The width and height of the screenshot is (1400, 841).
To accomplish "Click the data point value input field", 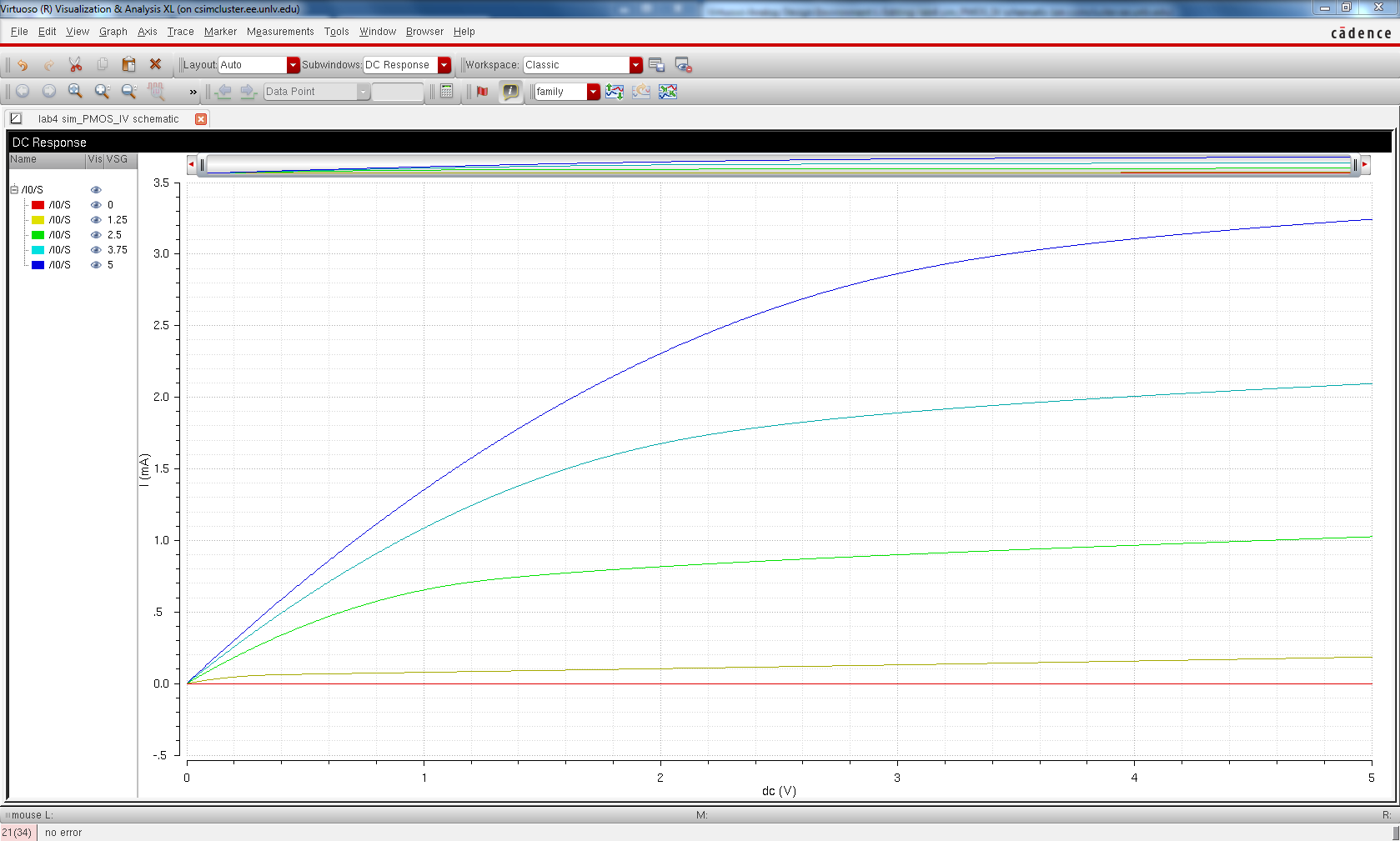I will [x=398, y=92].
